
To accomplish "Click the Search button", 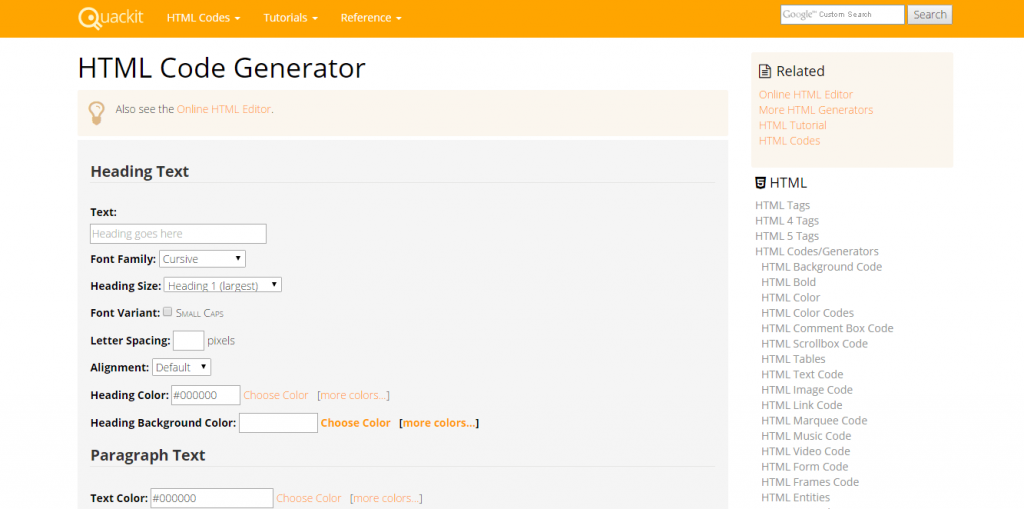I will (x=929, y=15).
